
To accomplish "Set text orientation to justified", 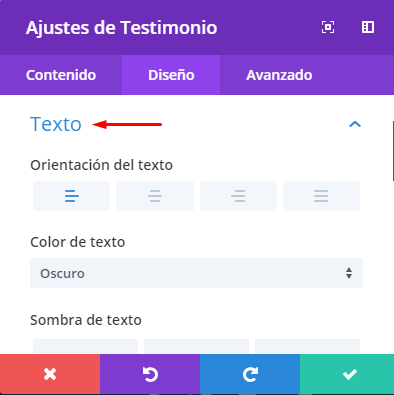I will coord(321,196).
